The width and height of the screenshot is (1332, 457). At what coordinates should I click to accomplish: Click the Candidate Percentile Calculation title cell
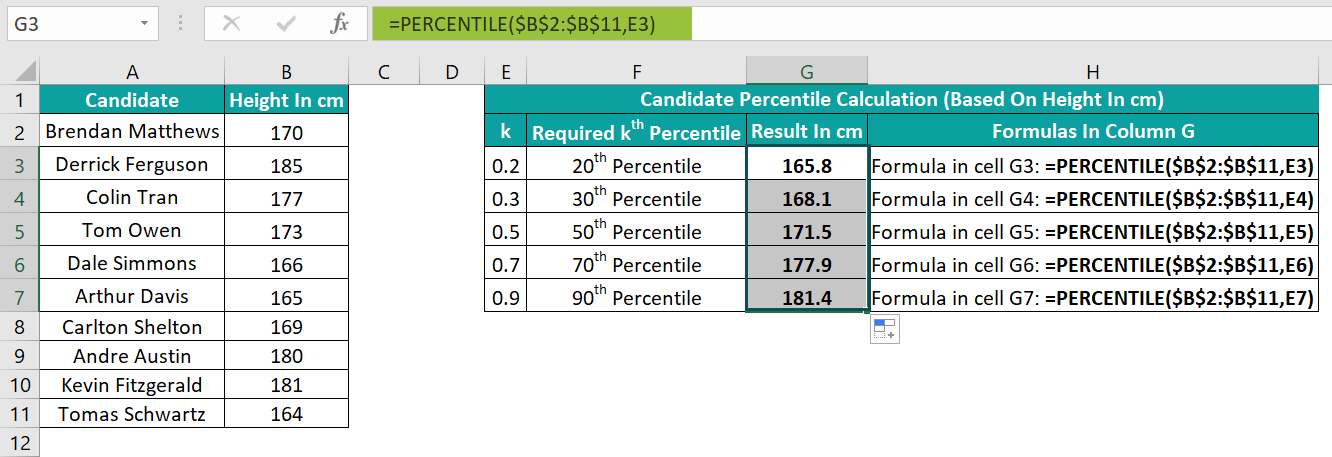902,100
